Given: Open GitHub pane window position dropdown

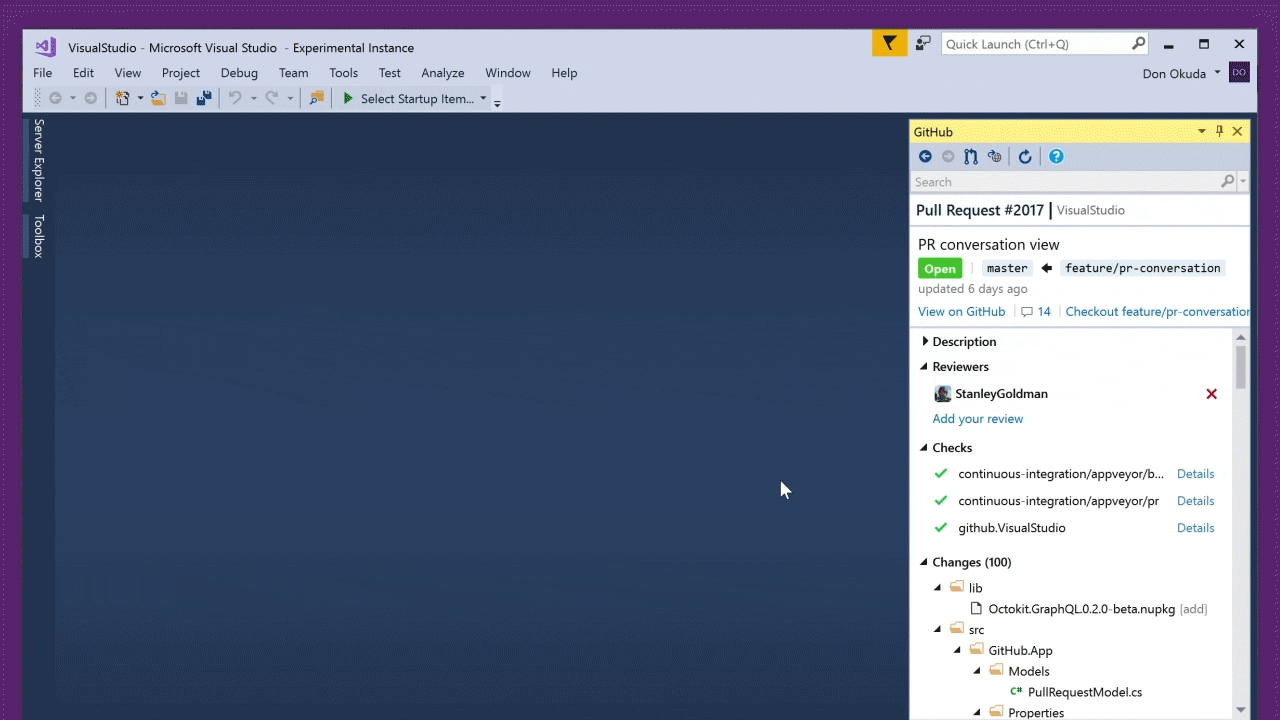Looking at the screenshot, I should click(x=1202, y=131).
